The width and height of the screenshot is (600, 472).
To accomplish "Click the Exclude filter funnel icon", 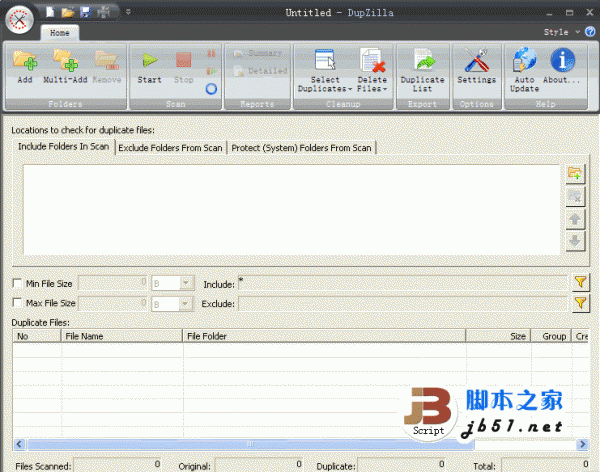I will point(580,303).
